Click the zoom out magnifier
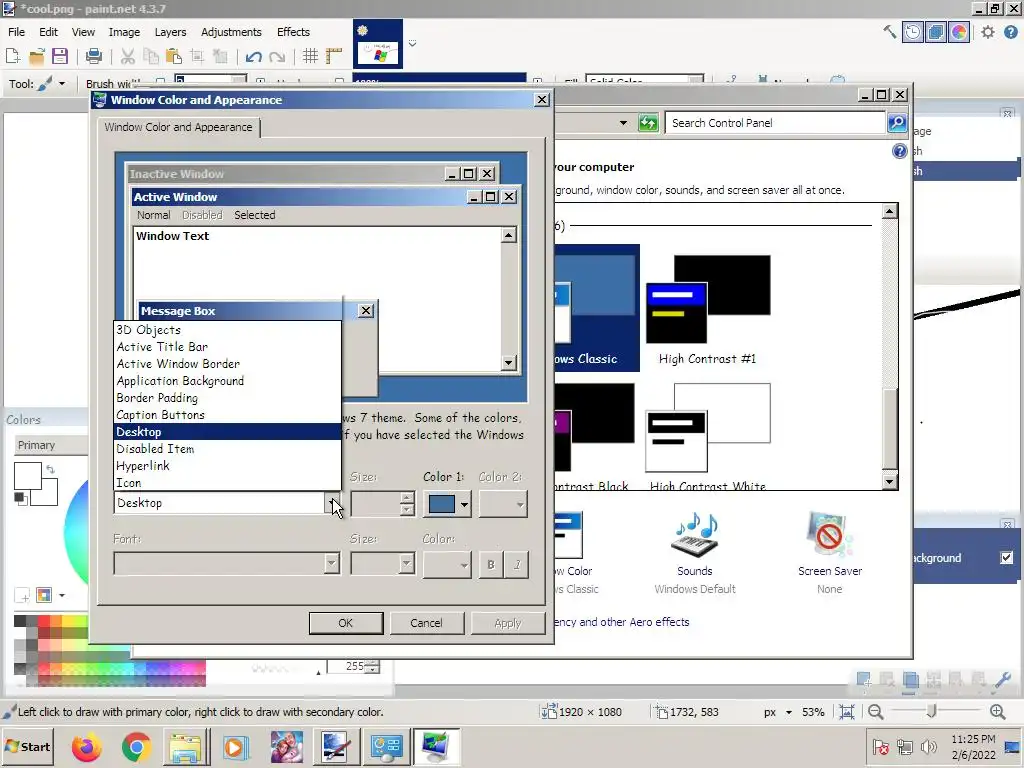The image size is (1024, 768). coord(876,712)
